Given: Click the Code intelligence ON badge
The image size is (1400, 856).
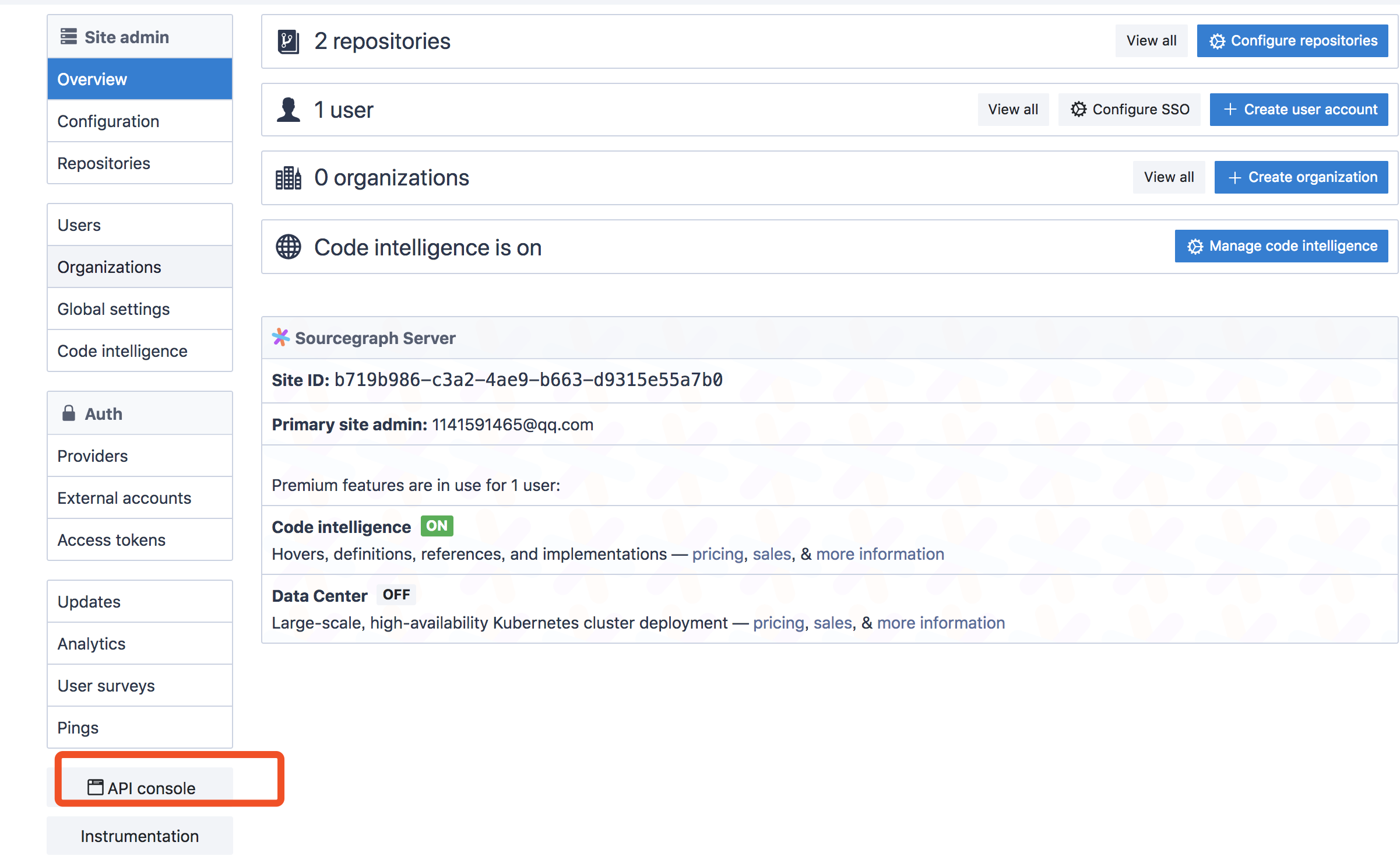Looking at the screenshot, I should (x=437, y=526).
